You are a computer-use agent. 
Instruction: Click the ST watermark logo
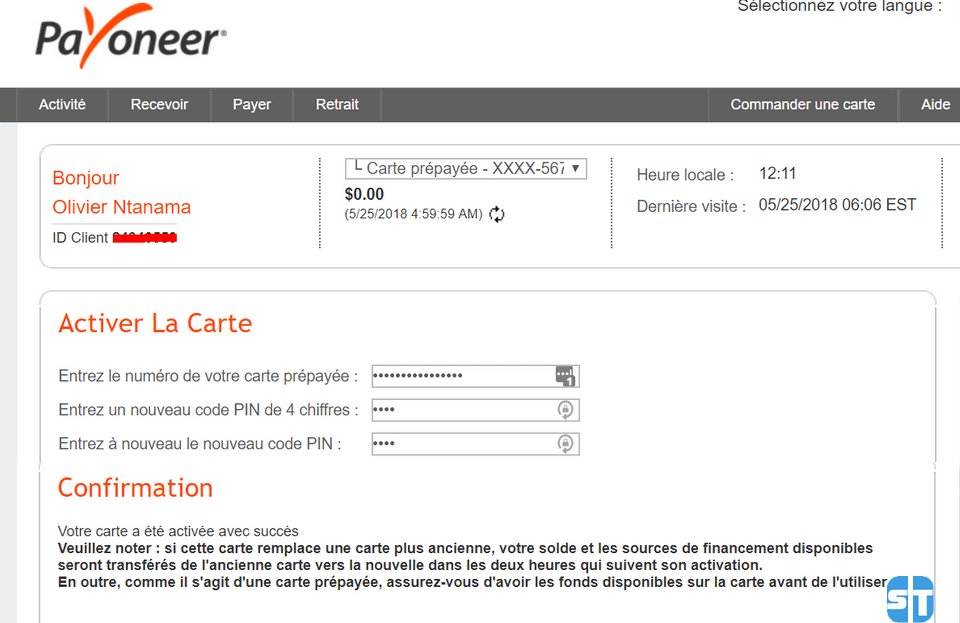[x=911, y=598]
